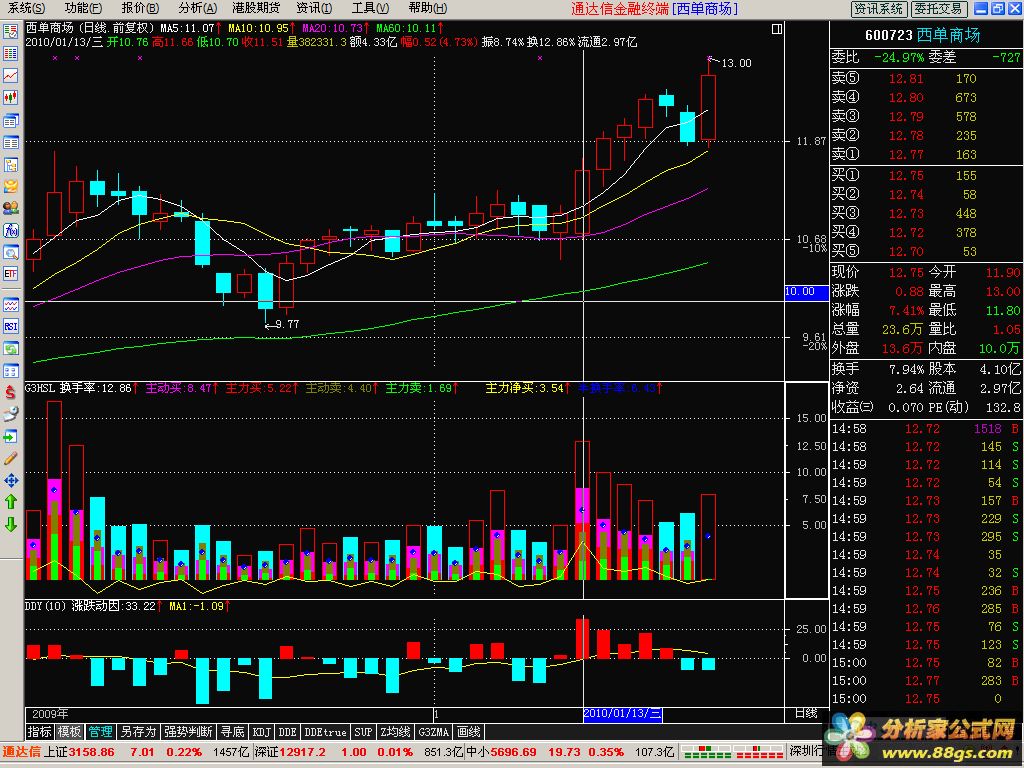
Task: Click the green up arrow icon
Action: click(10, 502)
